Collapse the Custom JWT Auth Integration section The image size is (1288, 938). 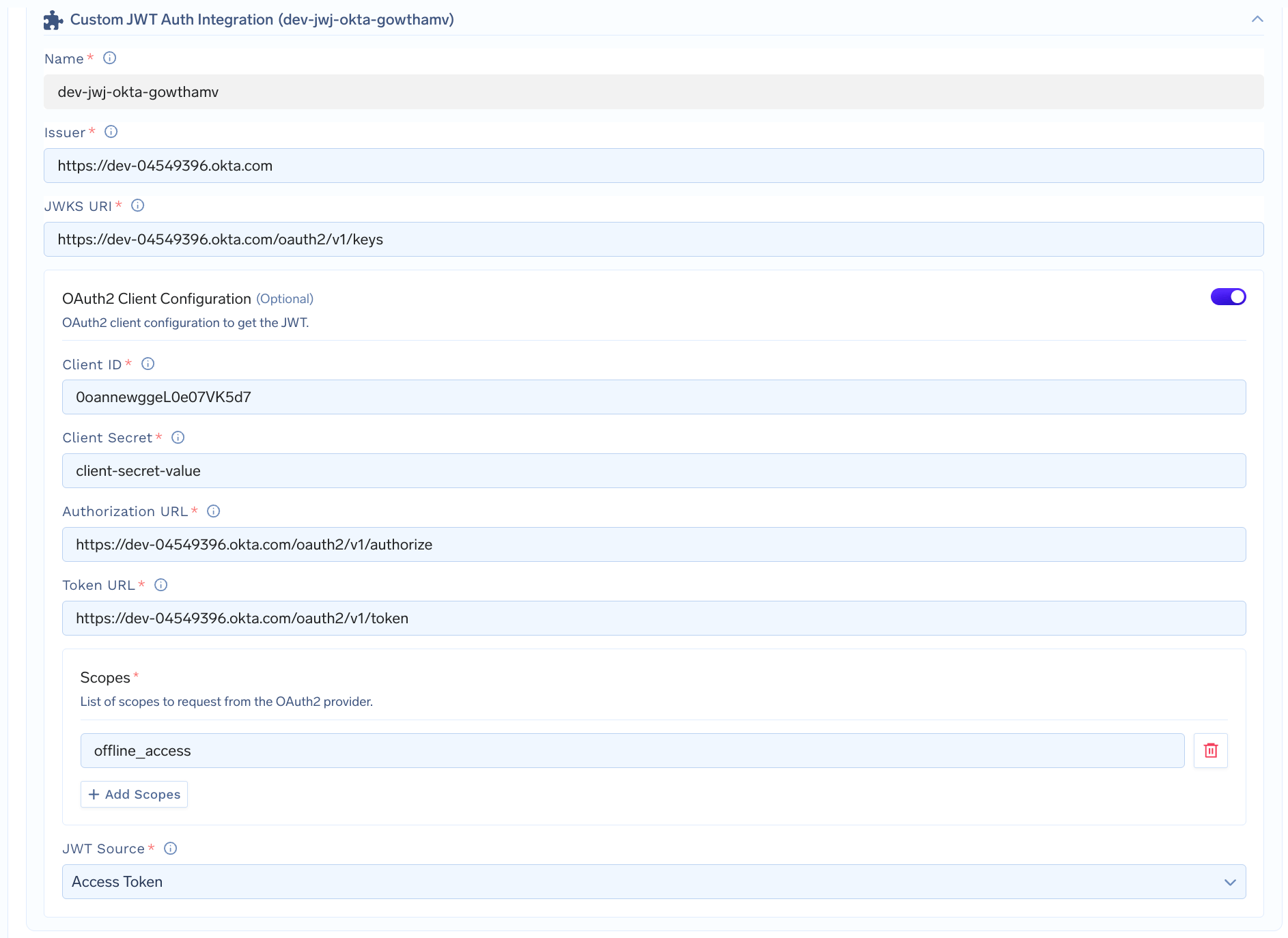[x=1257, y=19]
